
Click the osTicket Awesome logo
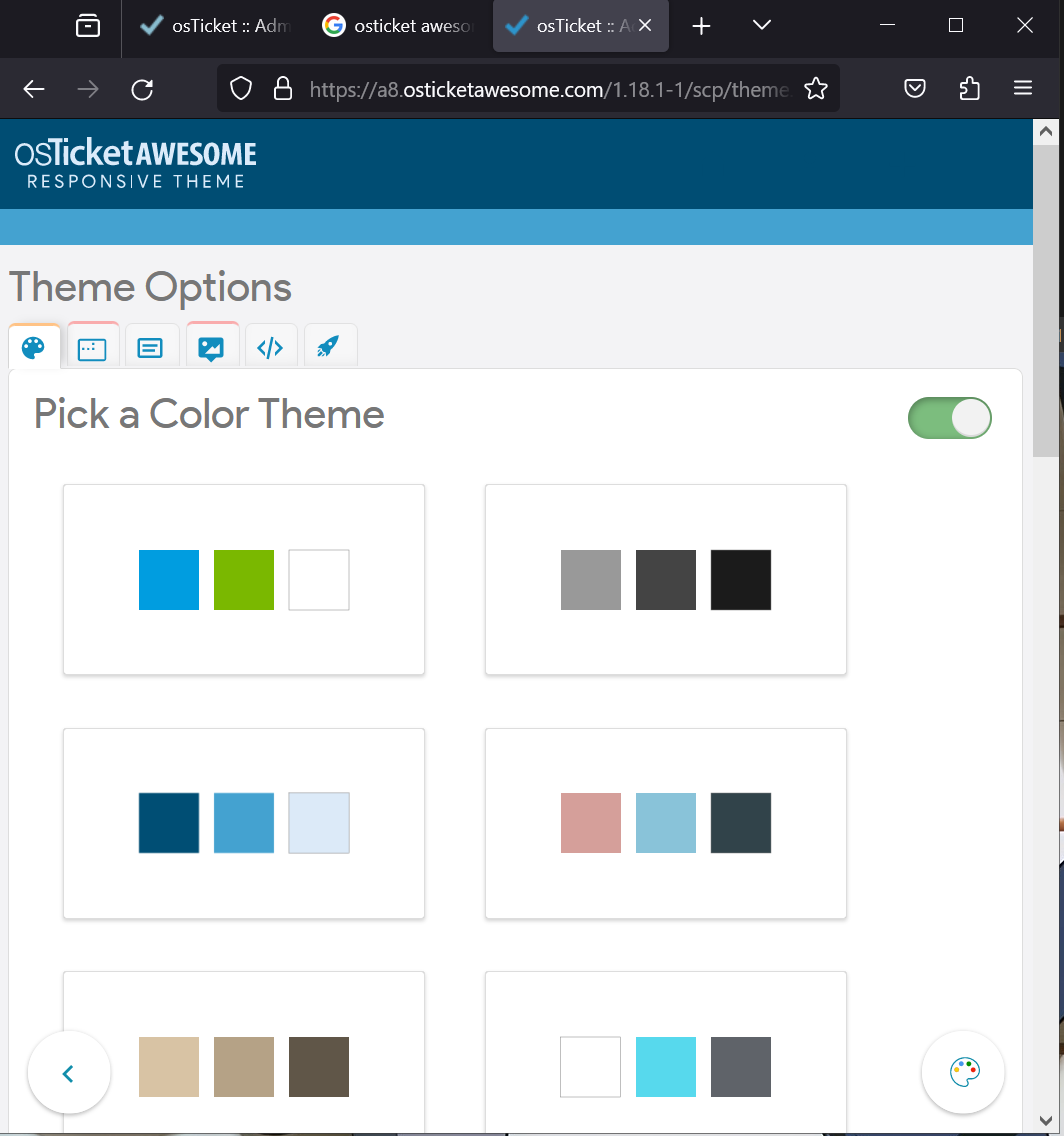click(x=135, y=165)
